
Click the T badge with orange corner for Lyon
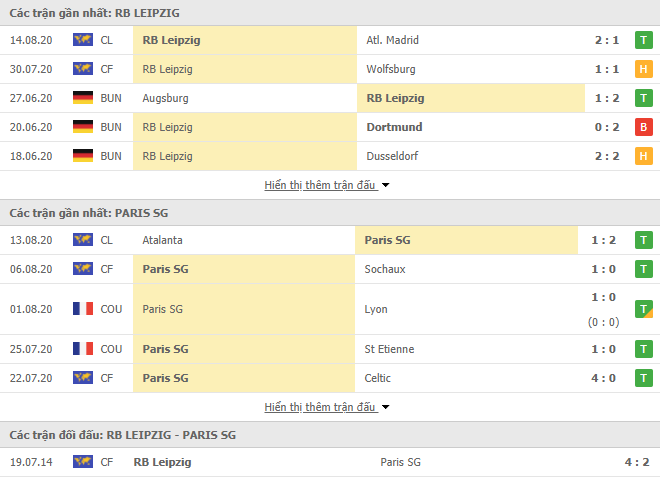tap(644, 309)
